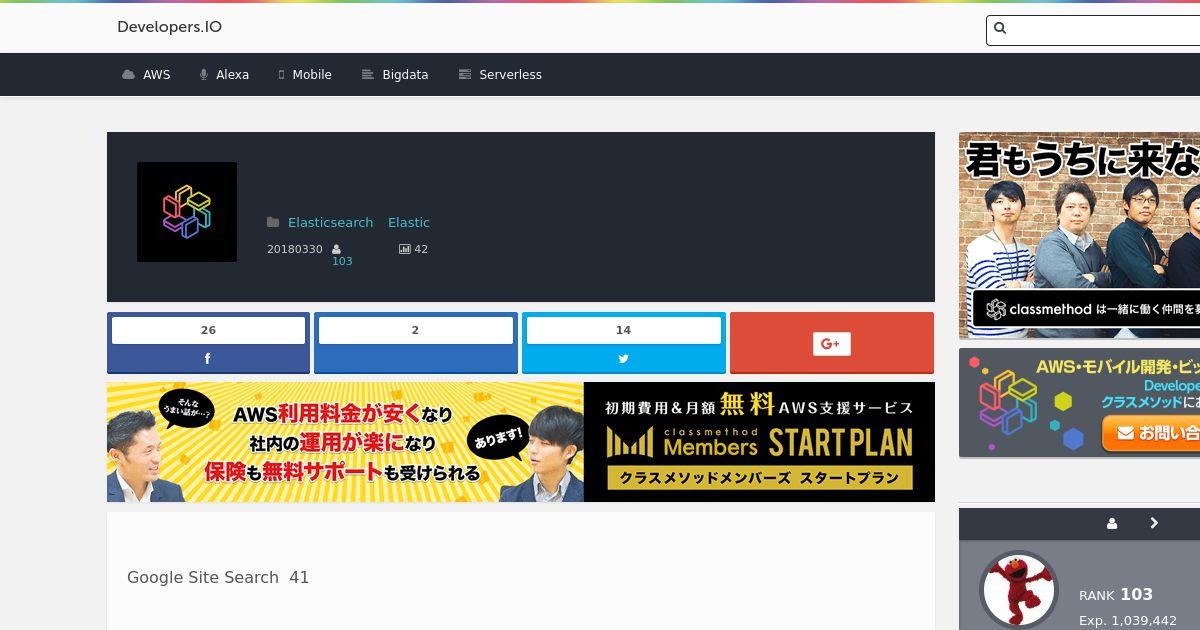Image resolution: width=1200 pixels, height=630 pixels.
Task: Open the classmethod recruiting banner
Action: point(1080,235)
